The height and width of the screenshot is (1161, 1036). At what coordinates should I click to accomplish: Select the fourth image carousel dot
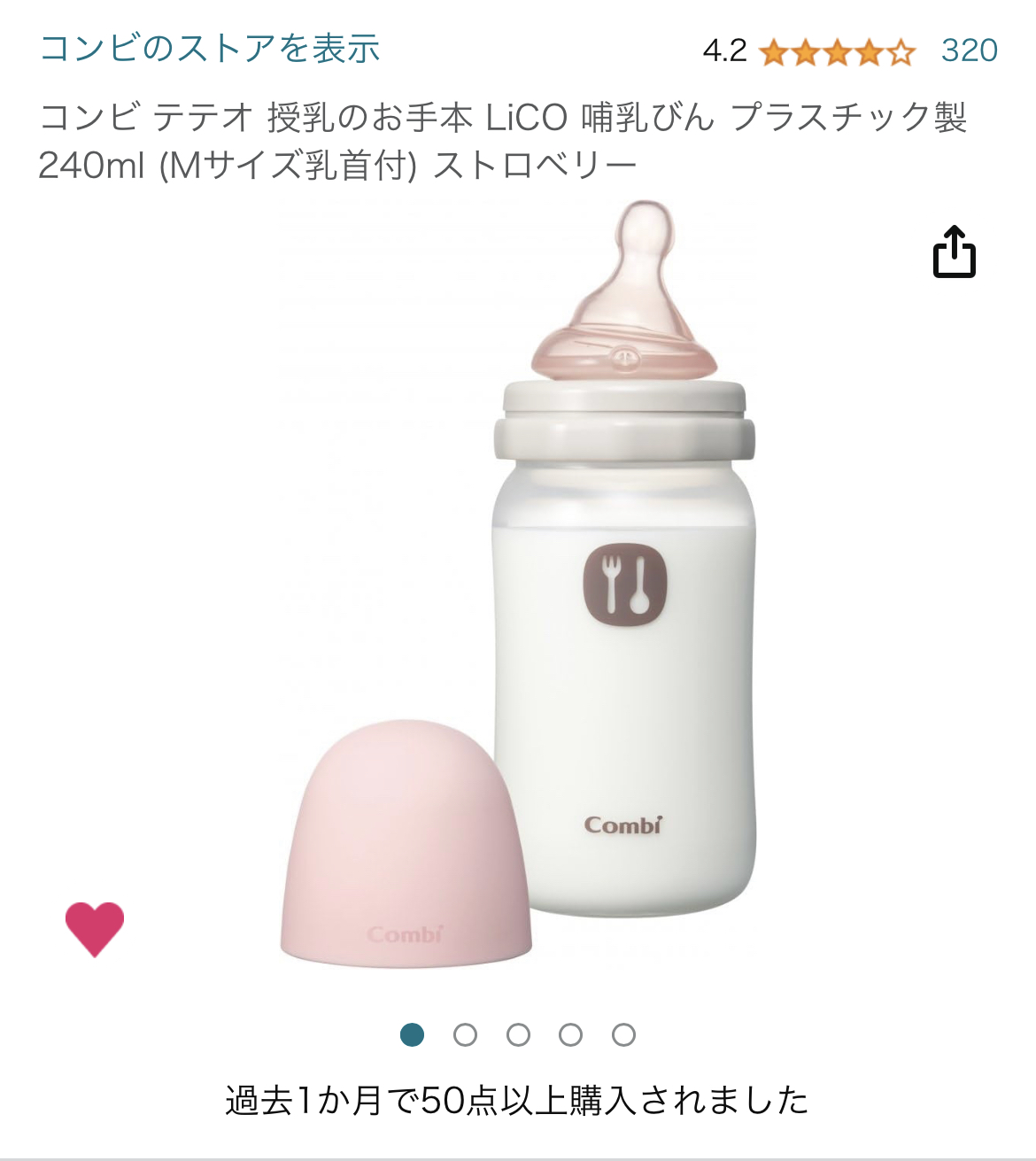point(571,1034)
